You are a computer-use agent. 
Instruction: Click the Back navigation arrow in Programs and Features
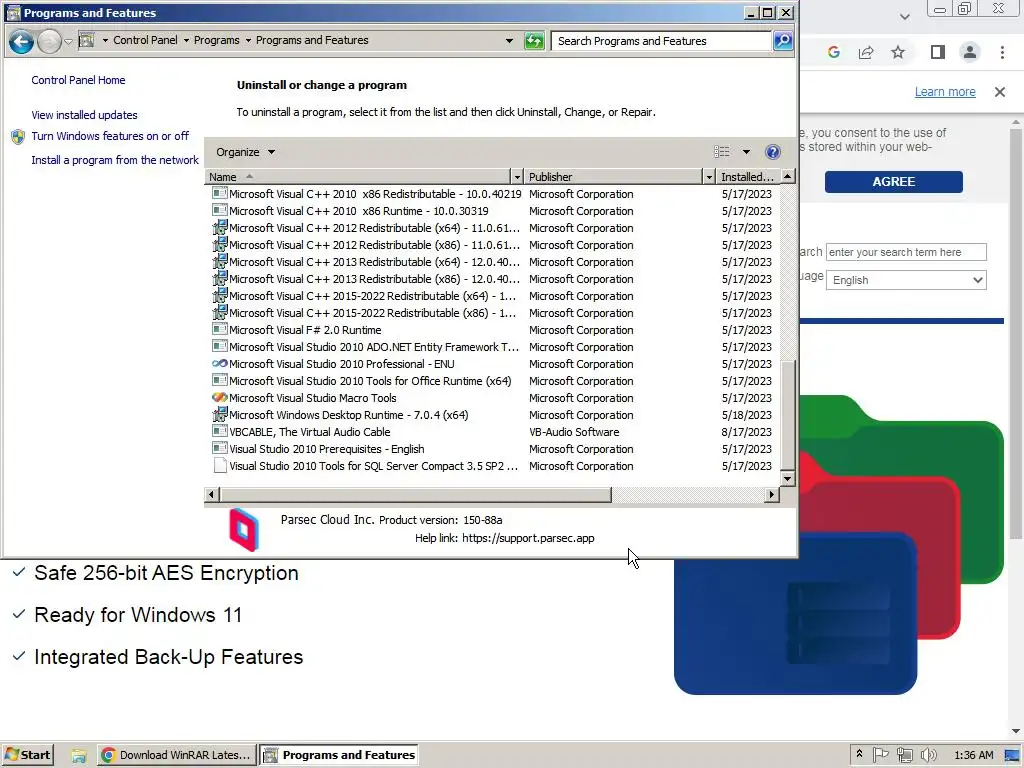pos(21,42)
